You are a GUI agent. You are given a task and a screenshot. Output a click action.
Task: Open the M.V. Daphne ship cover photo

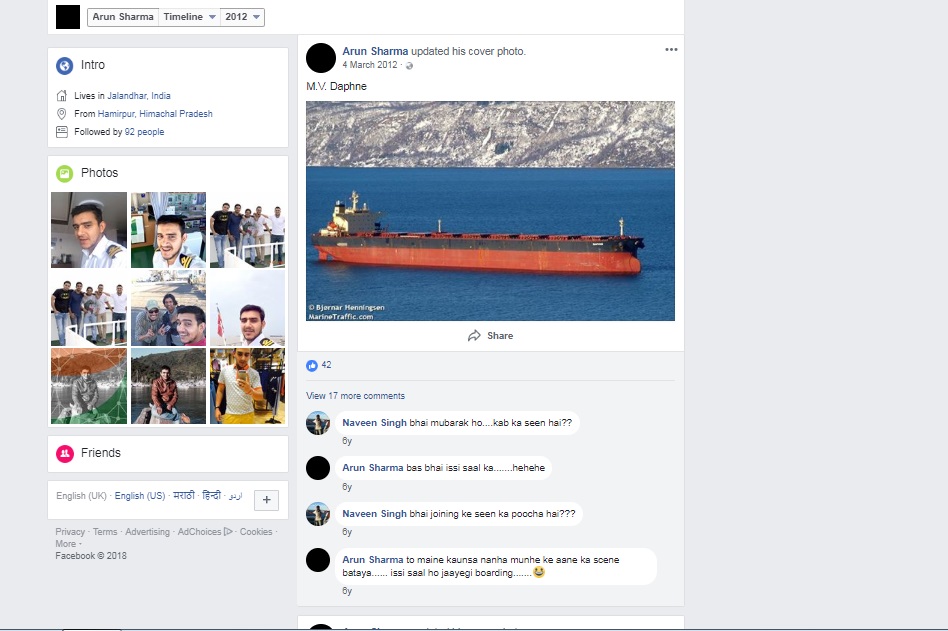[x=490, y=211]
